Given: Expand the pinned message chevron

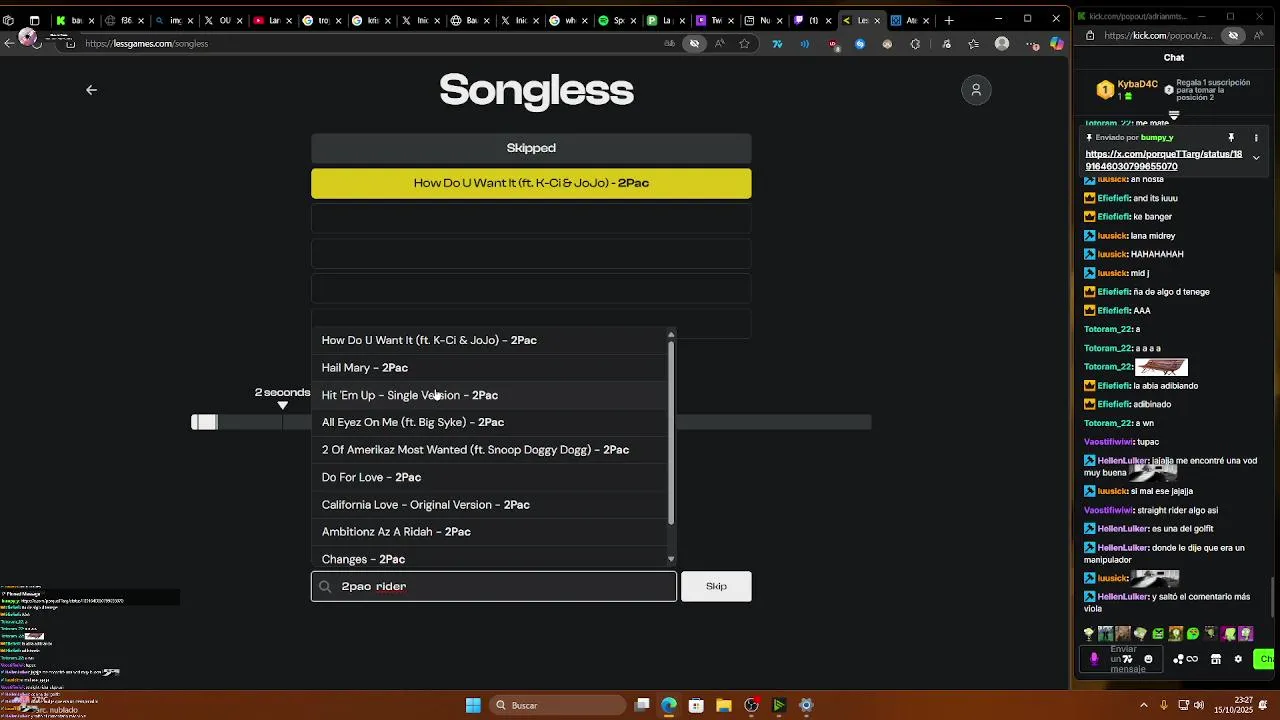Looking at the screenshot, I should pos(1256,158).
